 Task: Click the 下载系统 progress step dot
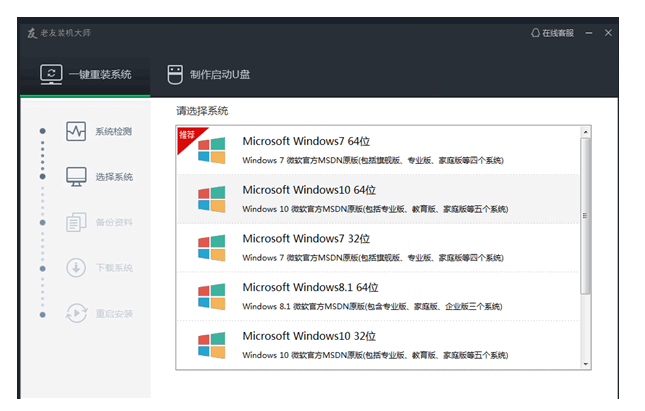pos(42,269)
